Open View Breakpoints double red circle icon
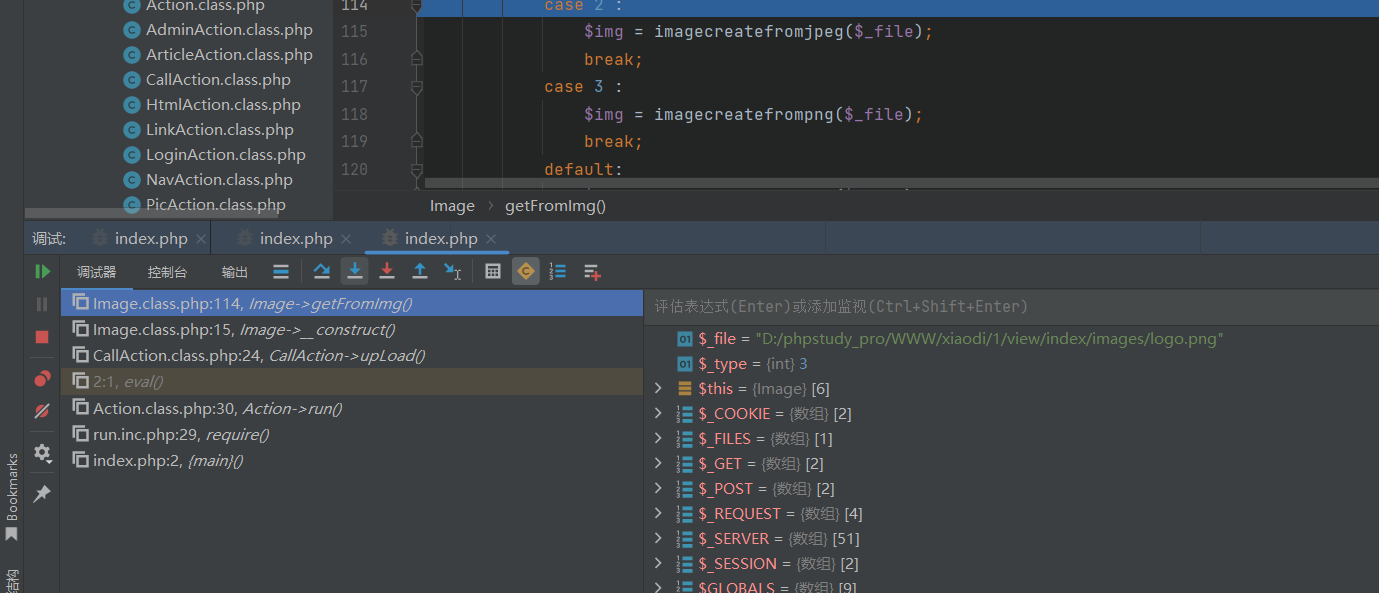1379x593 pixels. 42,379
